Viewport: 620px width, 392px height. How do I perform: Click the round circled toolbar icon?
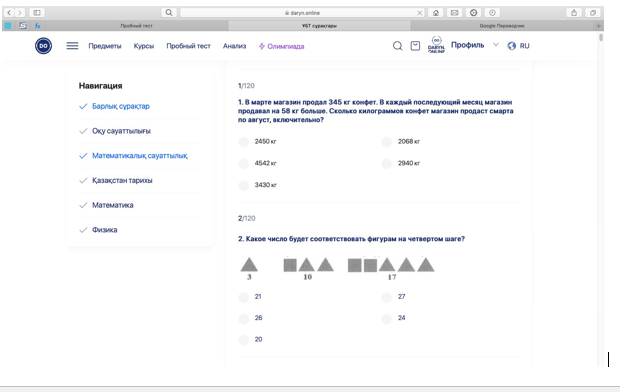(473, 13)
